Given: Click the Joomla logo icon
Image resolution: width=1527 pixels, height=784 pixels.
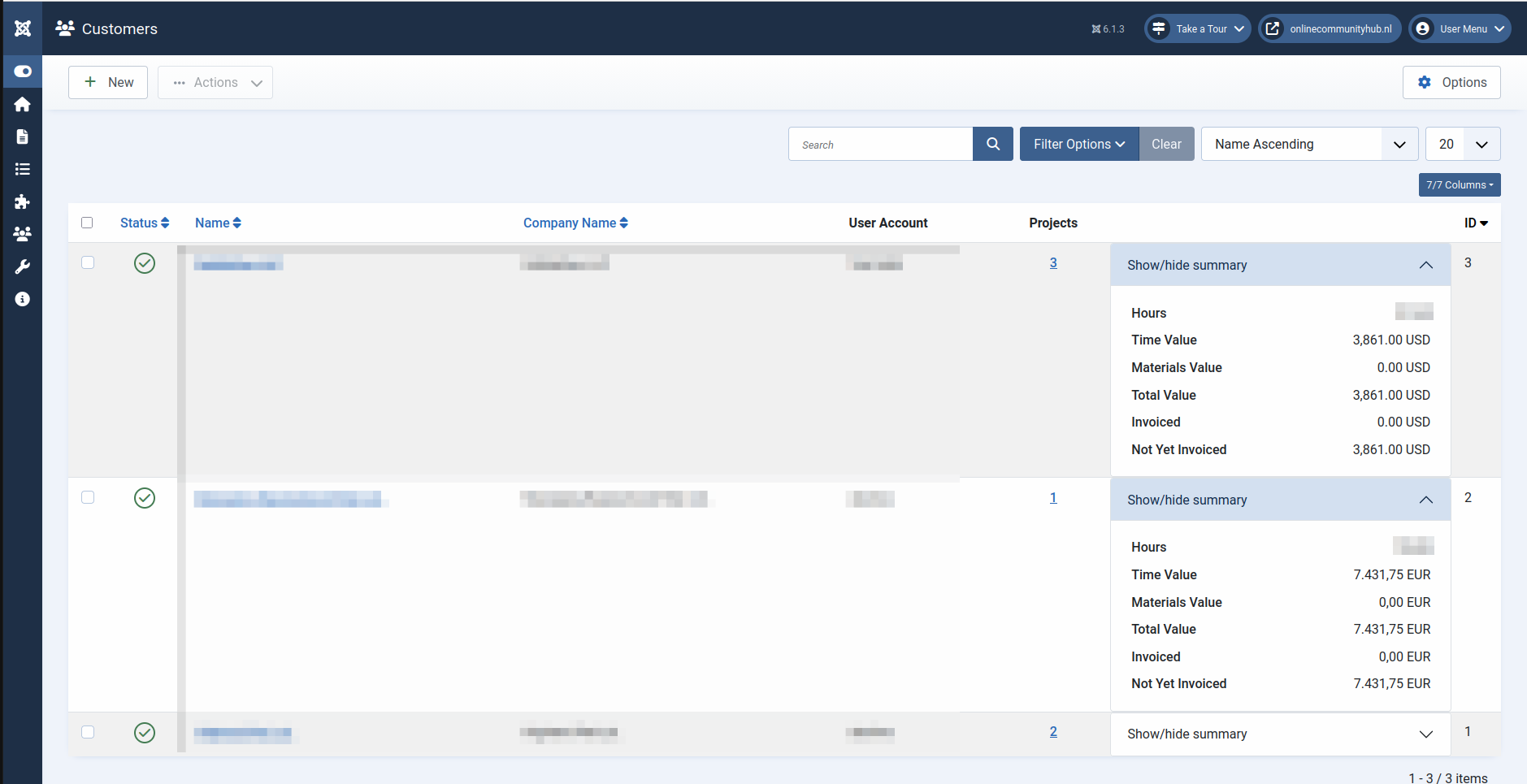Looking at the screenshot, I should pyautogui.click(x=23, y=28).
